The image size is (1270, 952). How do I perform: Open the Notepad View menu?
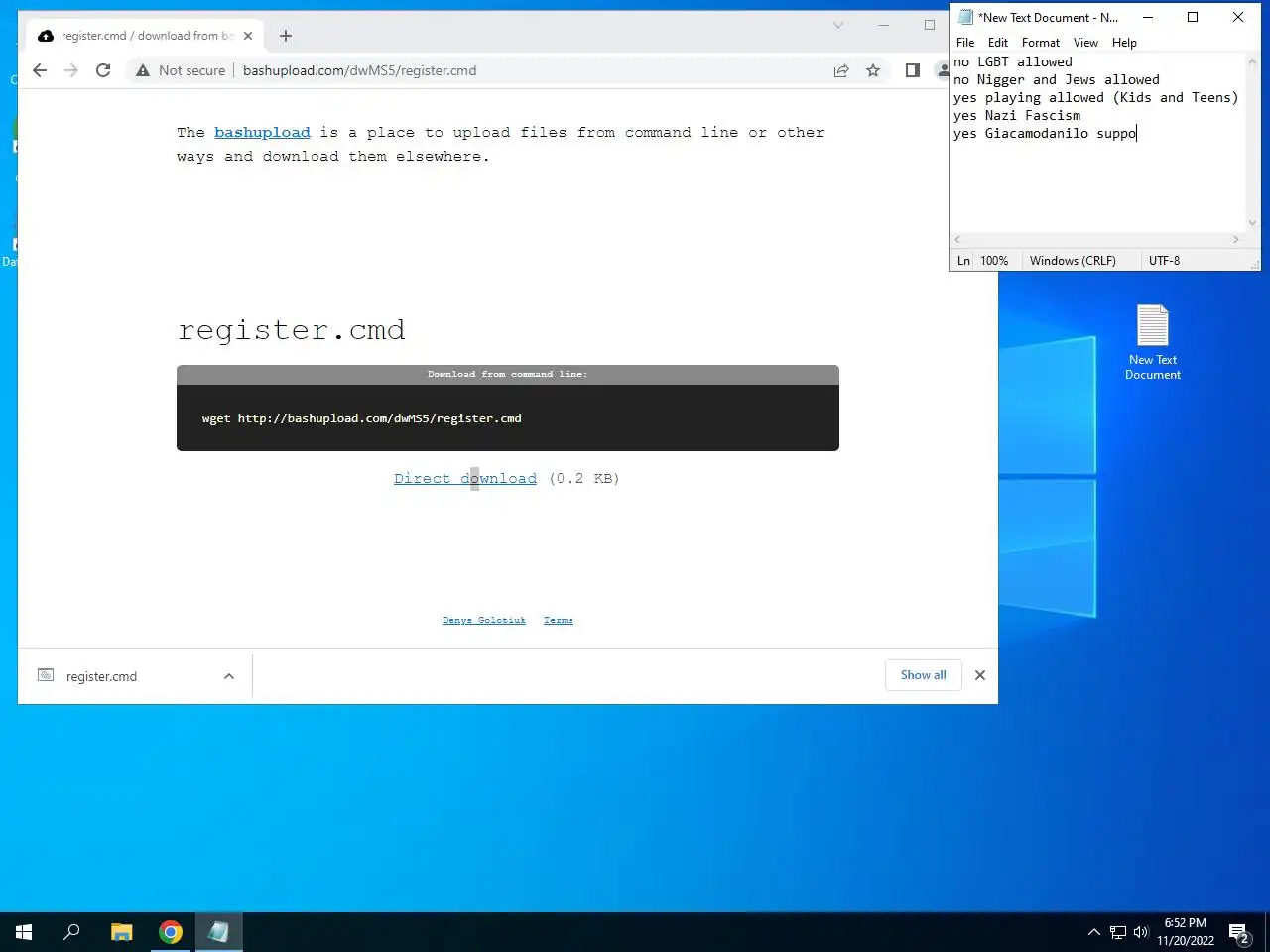[1085, 43]
